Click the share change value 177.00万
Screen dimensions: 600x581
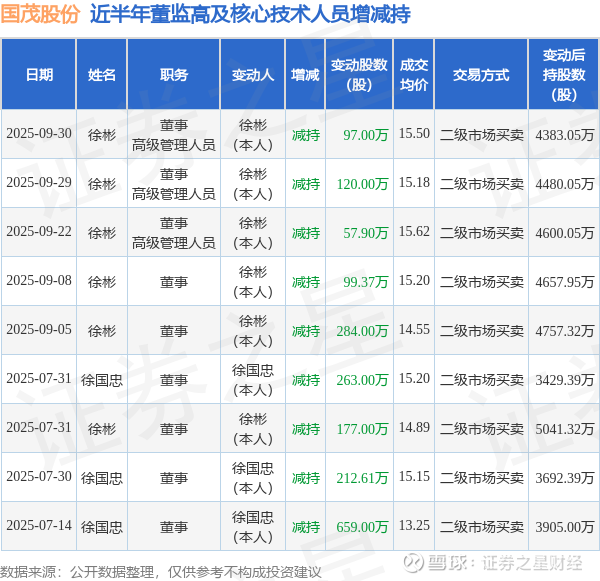tap(362, 429)
